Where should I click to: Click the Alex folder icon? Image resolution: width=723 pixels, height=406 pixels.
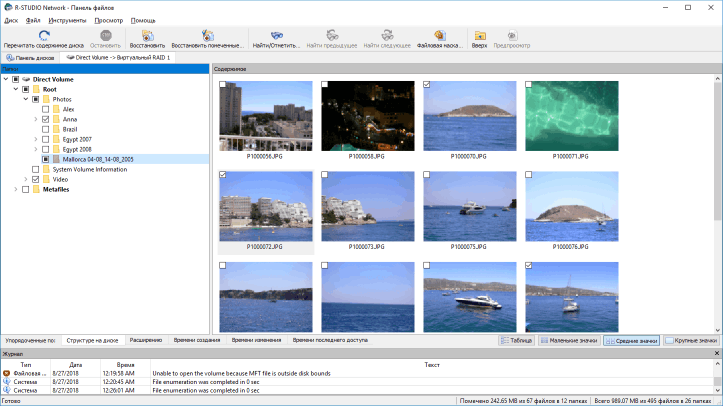[x=56, y=109]
